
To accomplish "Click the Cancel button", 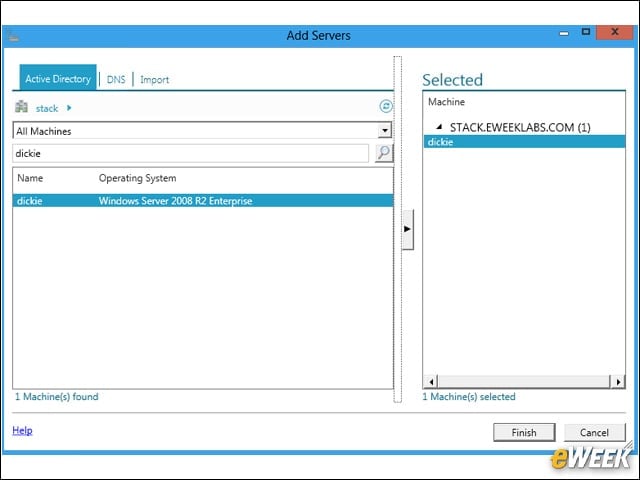I will pos(594,432).
